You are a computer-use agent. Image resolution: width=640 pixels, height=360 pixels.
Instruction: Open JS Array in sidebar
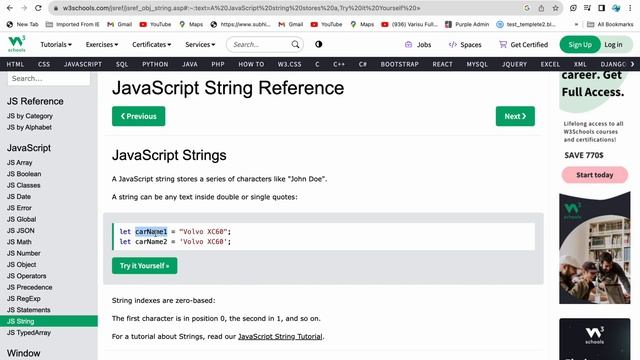[x=20, y=162]
